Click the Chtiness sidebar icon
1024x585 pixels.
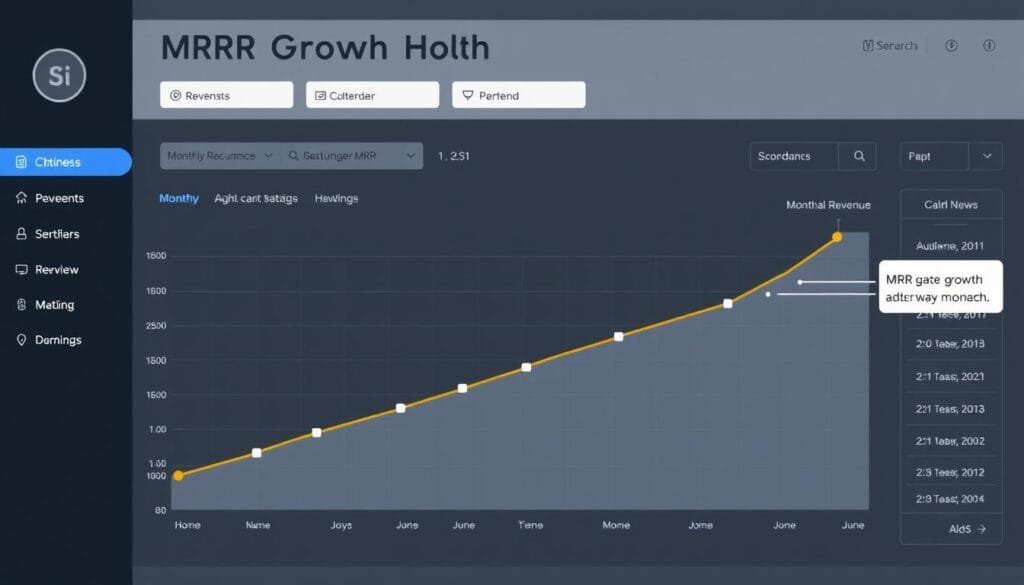click(22, 162)
